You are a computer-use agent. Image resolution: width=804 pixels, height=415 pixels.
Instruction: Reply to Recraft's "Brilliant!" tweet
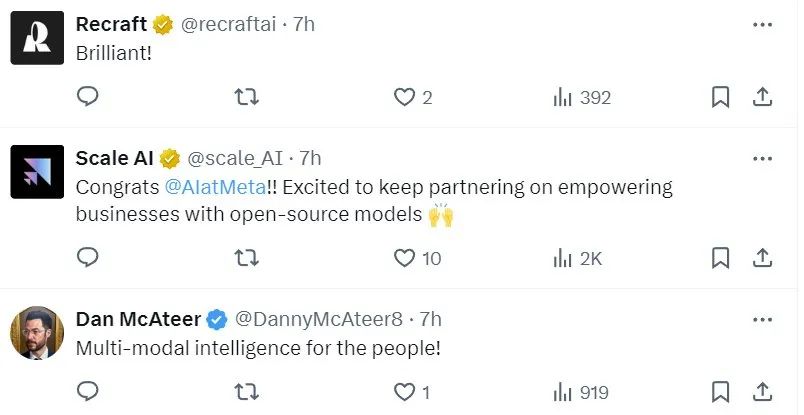88,97
